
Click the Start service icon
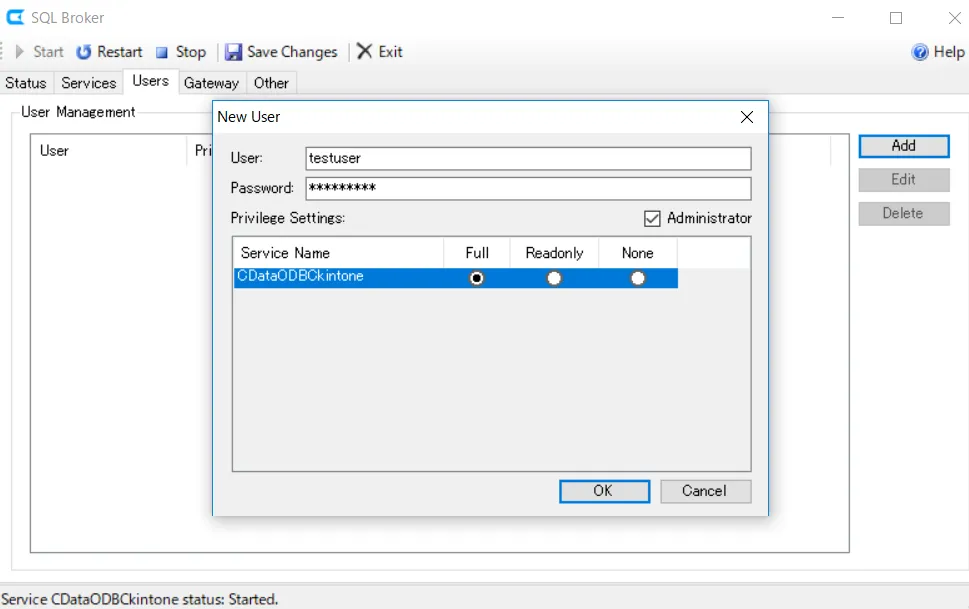point(20,51)
